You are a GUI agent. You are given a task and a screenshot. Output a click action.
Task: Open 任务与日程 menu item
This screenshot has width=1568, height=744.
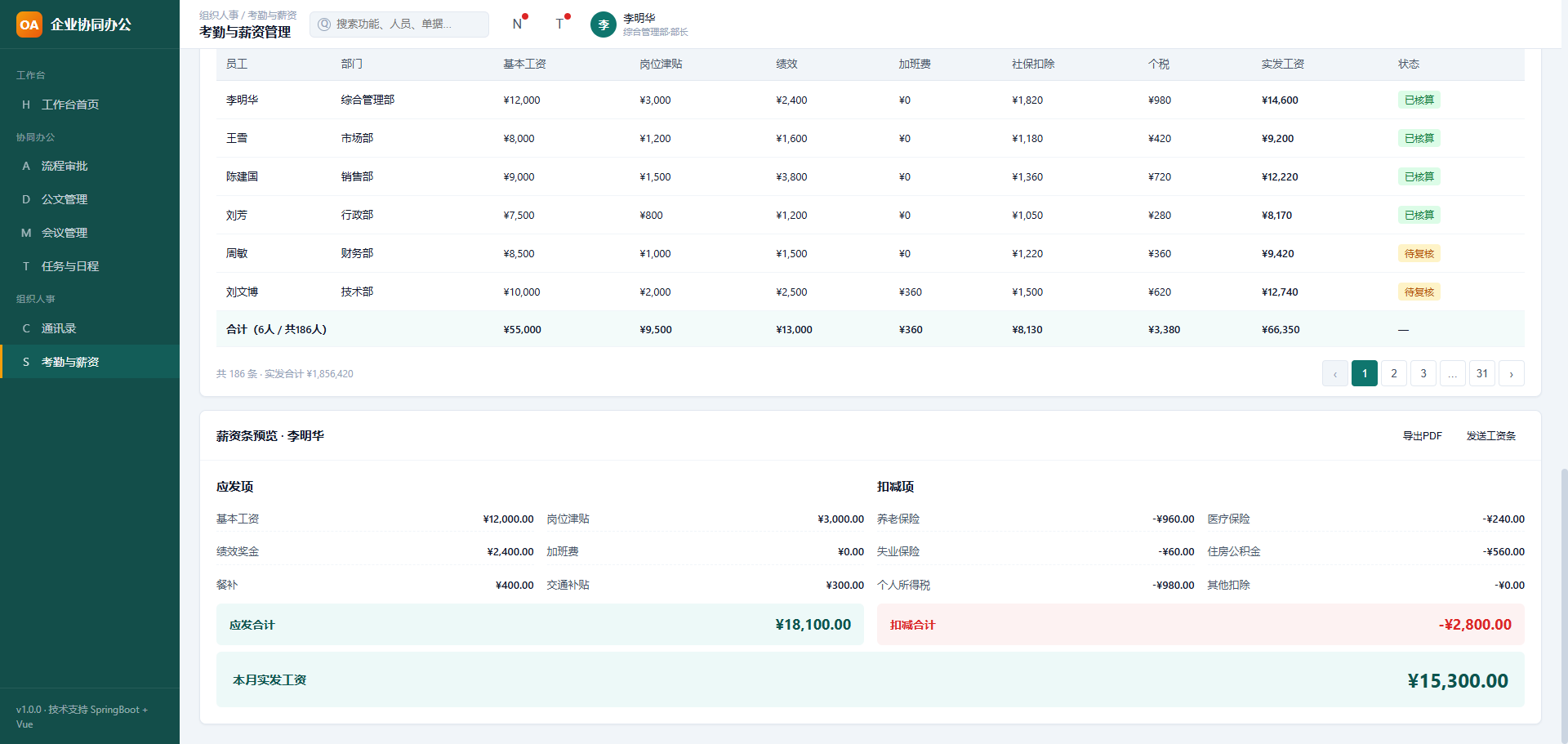(90, 266)
